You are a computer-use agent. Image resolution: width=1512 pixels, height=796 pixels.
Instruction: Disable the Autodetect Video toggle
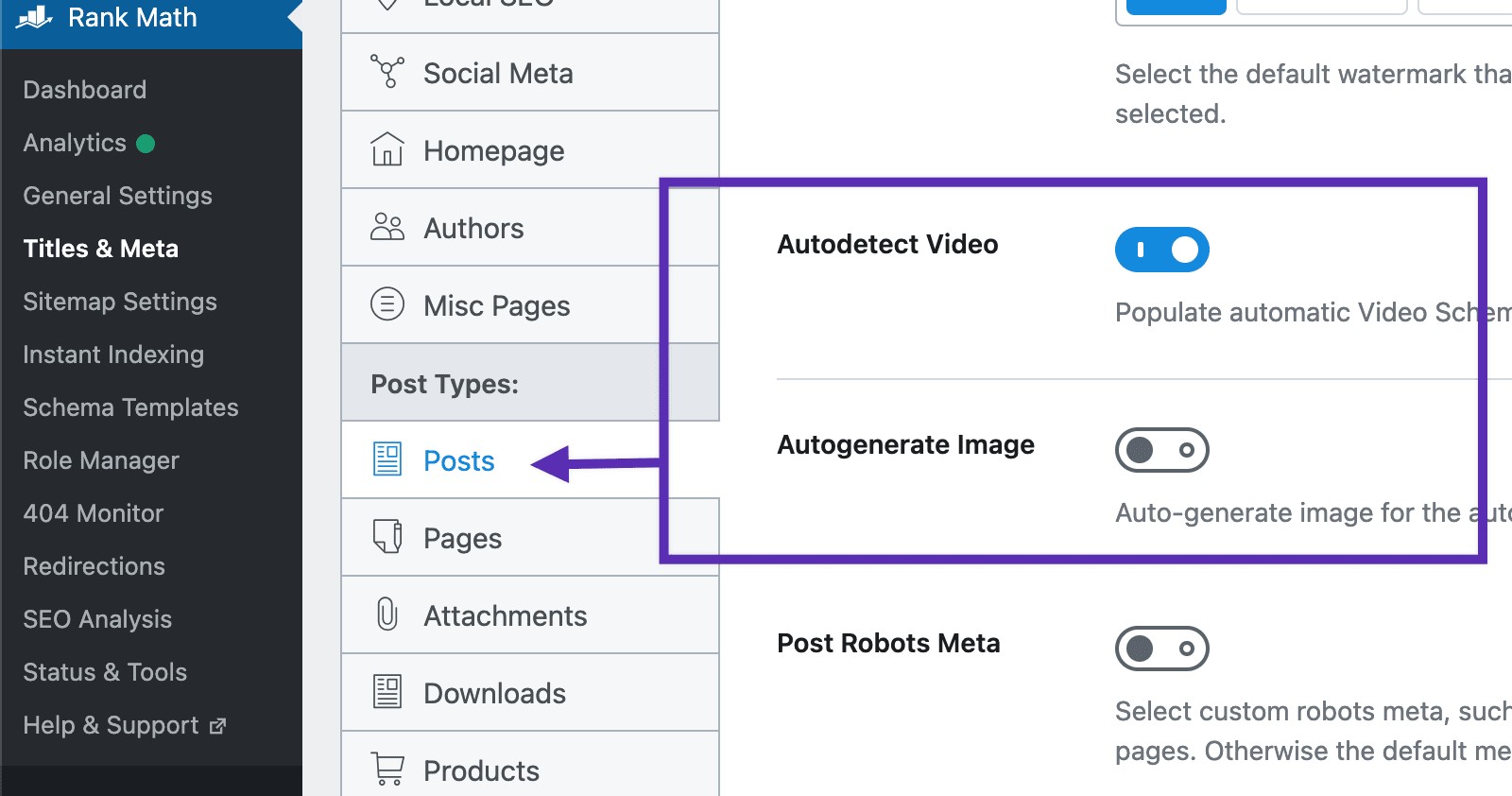point(1162,250)
